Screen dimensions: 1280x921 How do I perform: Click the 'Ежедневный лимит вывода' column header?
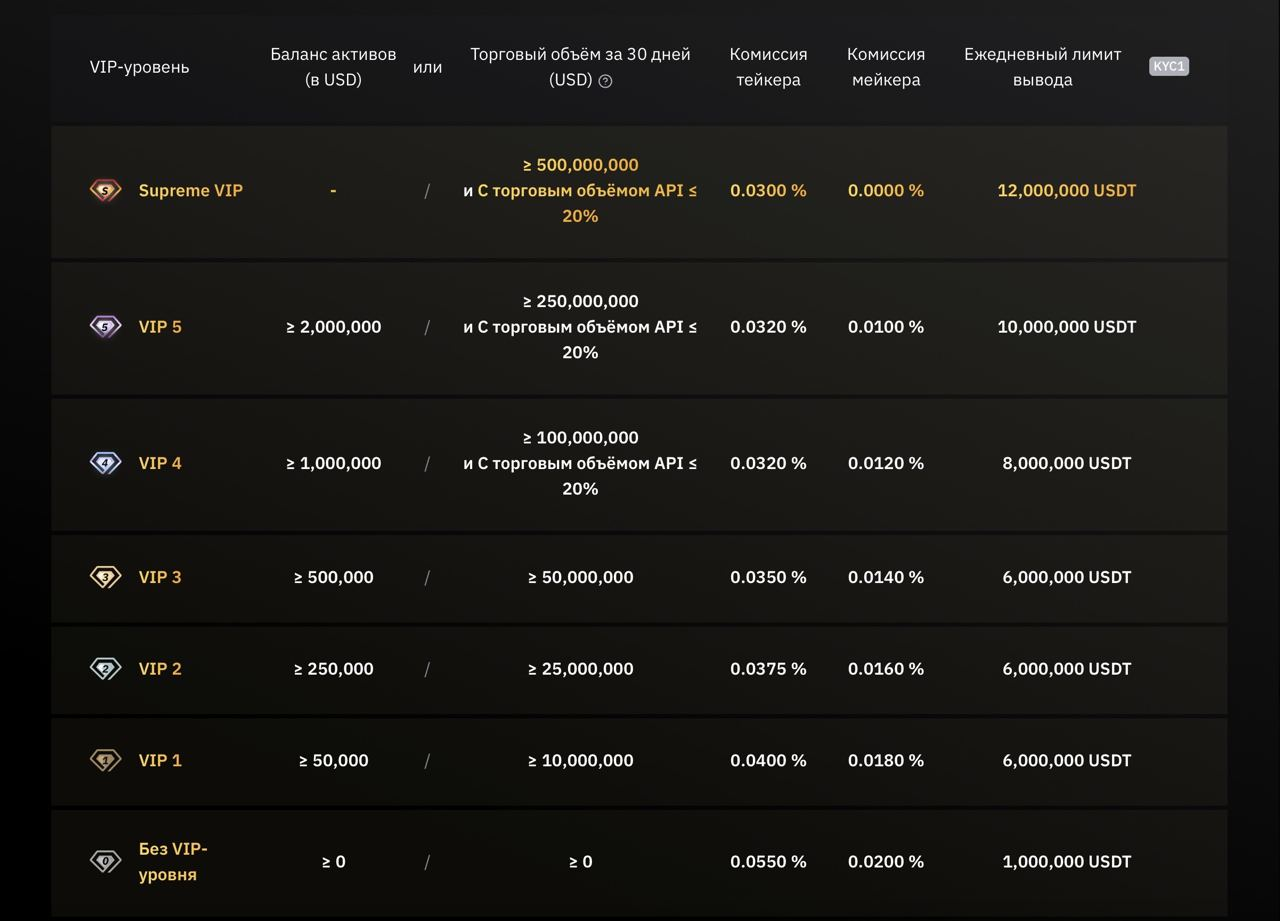(1042, 67)
